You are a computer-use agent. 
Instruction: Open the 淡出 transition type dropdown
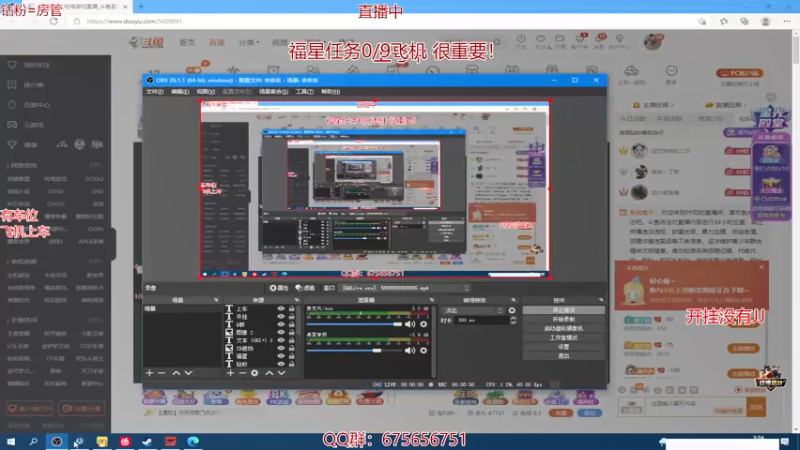pos(474,310)
